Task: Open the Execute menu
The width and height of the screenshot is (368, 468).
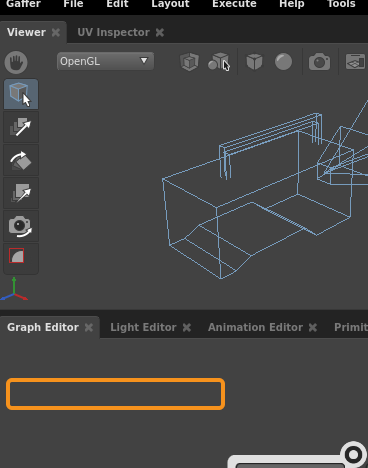Action: coord(234,4)
